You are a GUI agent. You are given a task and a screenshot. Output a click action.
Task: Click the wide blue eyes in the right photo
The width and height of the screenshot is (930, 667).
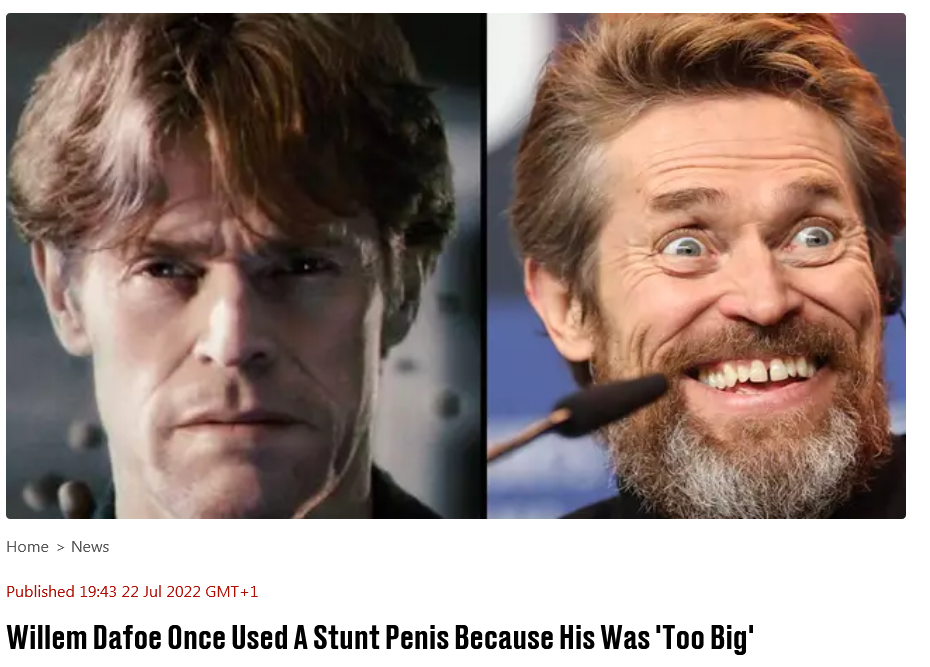749,241
